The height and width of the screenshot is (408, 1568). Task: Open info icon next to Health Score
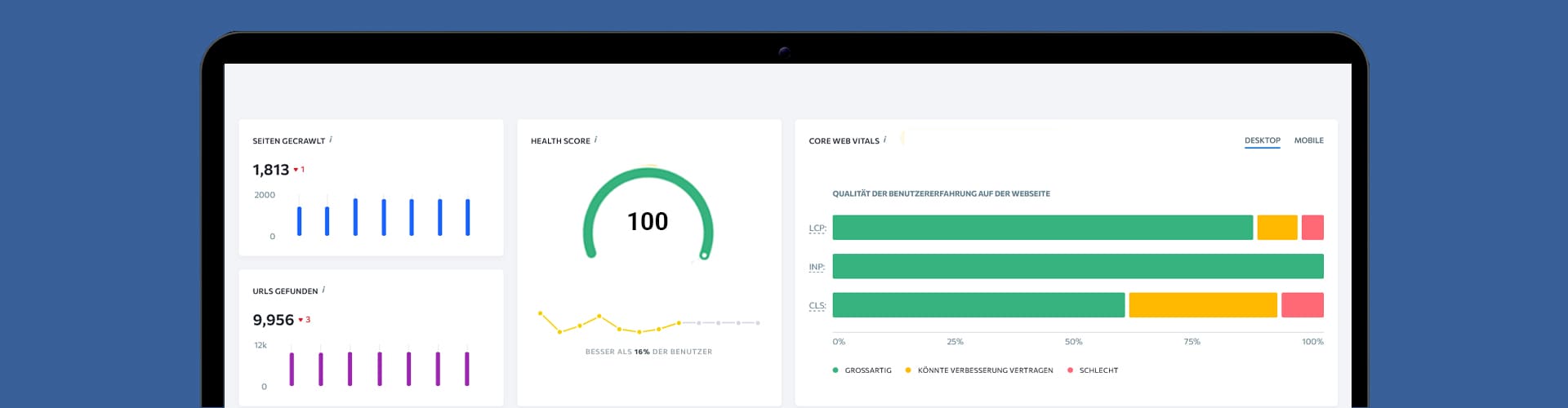595,140
